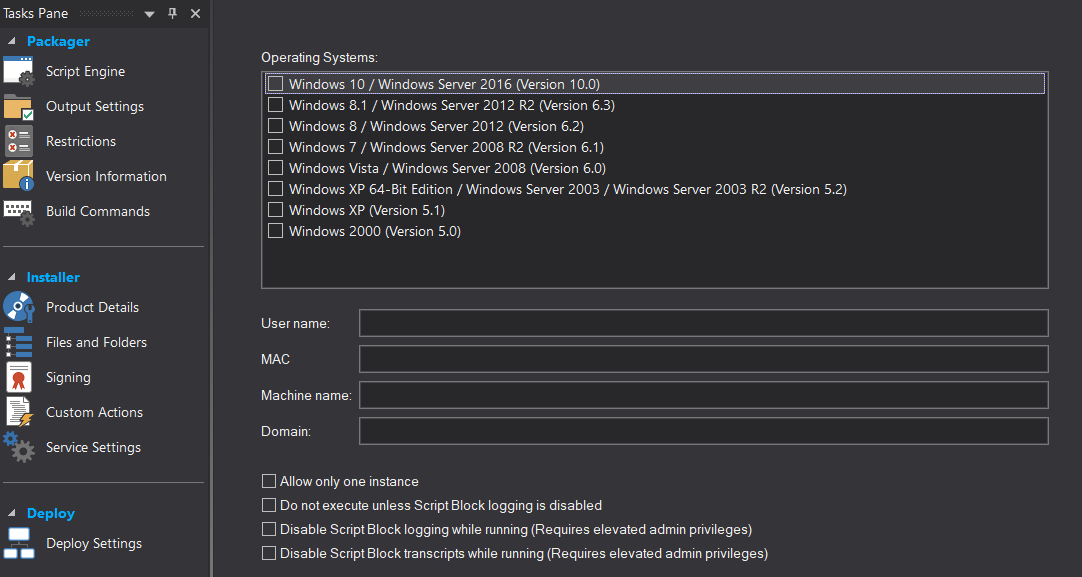The height and width of the screenshot is (577, 1082).
Task: Click the Build Commands keyboard icon
Action: [x=19, y=213]
